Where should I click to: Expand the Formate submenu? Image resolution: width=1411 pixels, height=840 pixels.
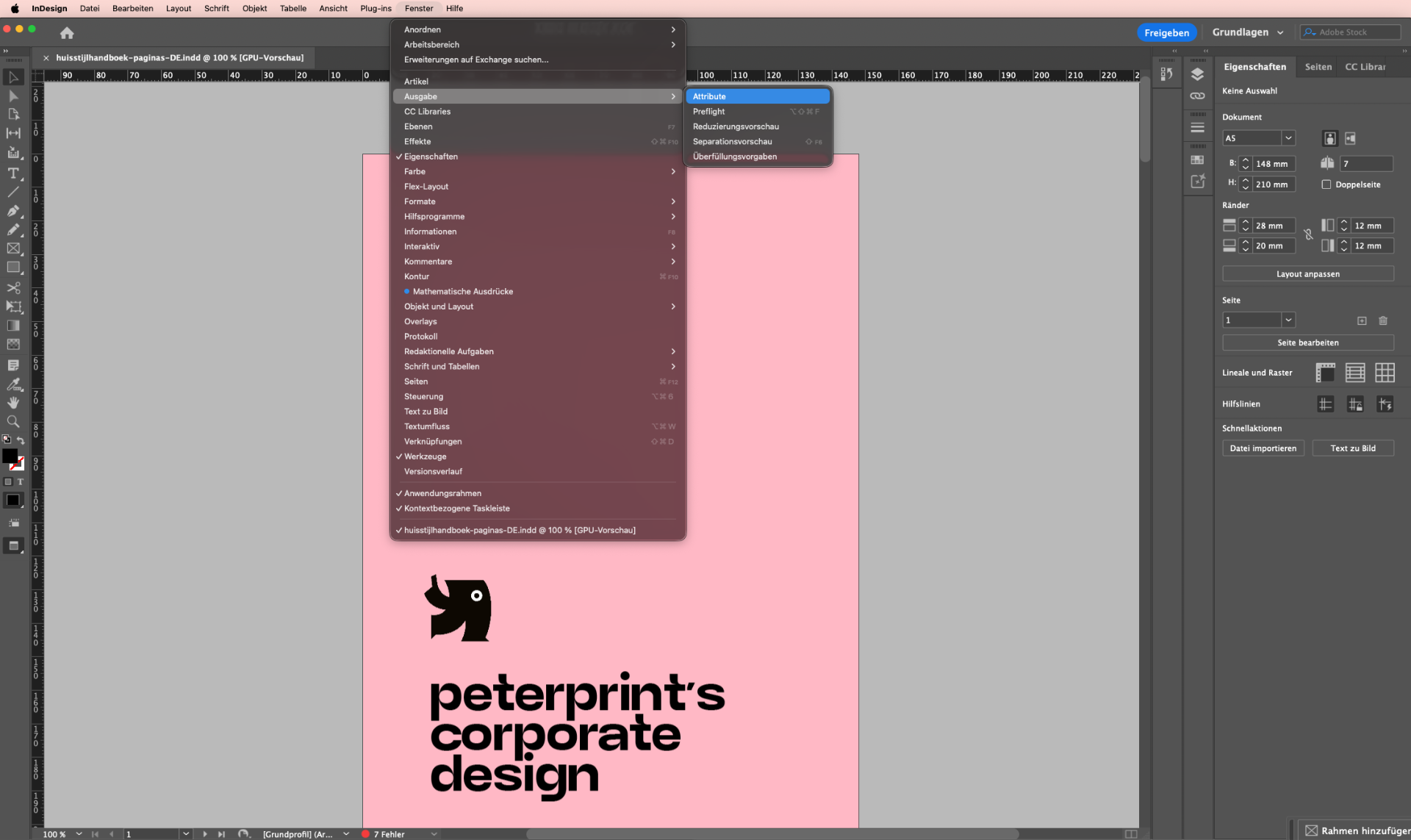pos(538,201)
